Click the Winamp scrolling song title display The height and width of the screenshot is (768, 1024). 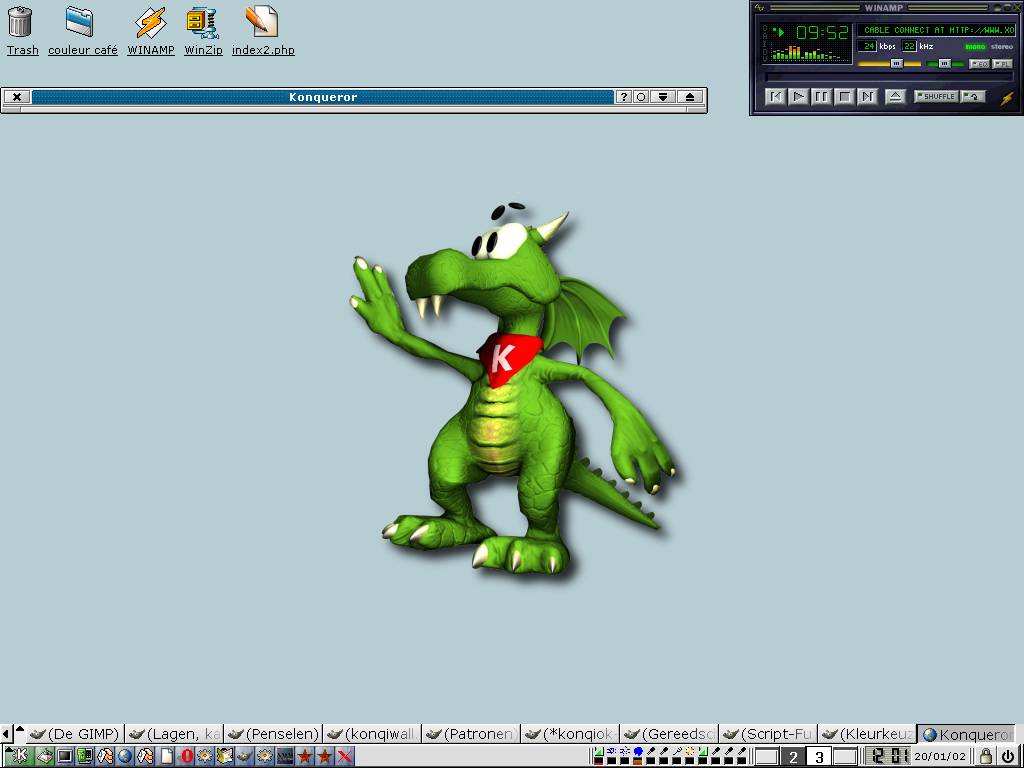936,30
